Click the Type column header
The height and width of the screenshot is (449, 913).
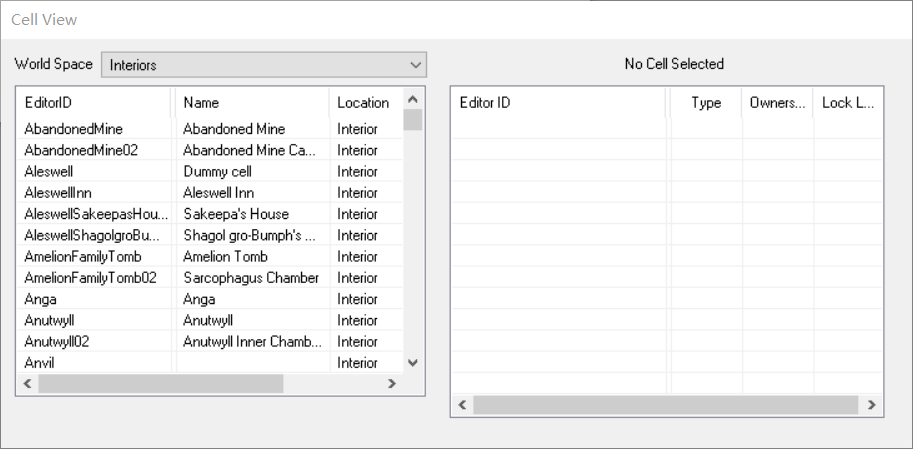pos(706,102)
